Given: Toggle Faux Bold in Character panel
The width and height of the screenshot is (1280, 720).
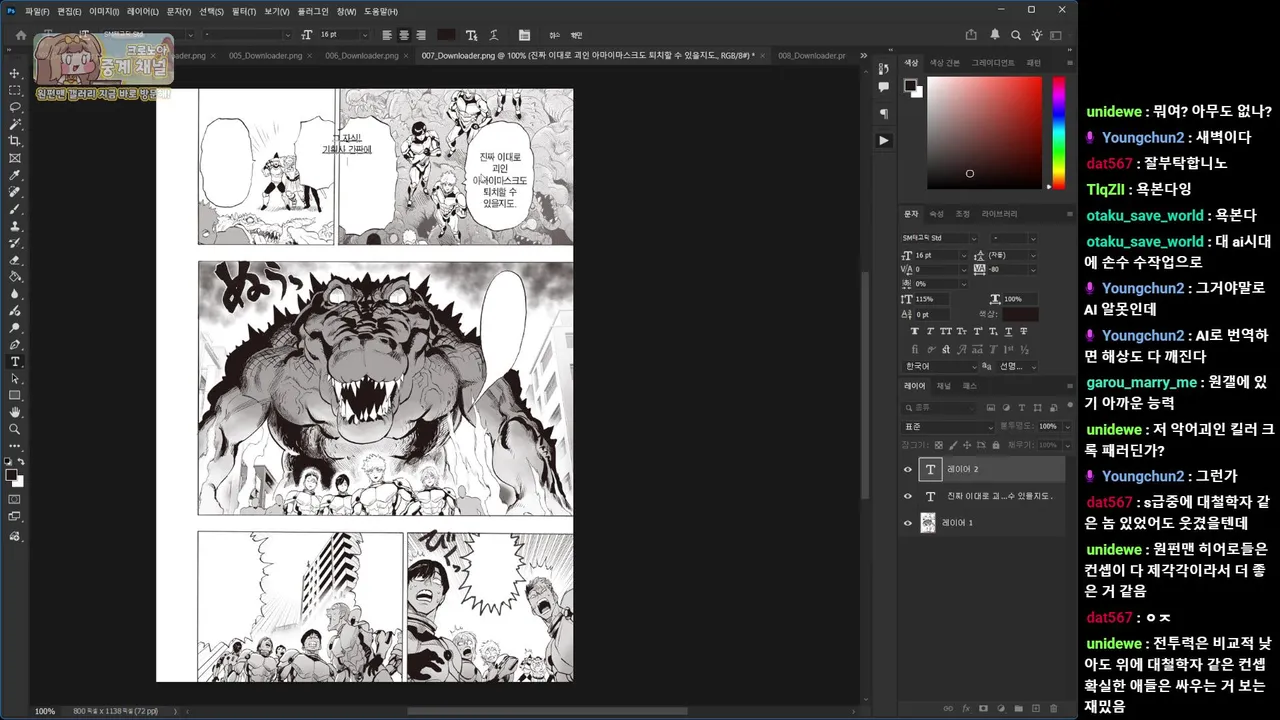Looking at the screenshot, I should coord(915,331).
